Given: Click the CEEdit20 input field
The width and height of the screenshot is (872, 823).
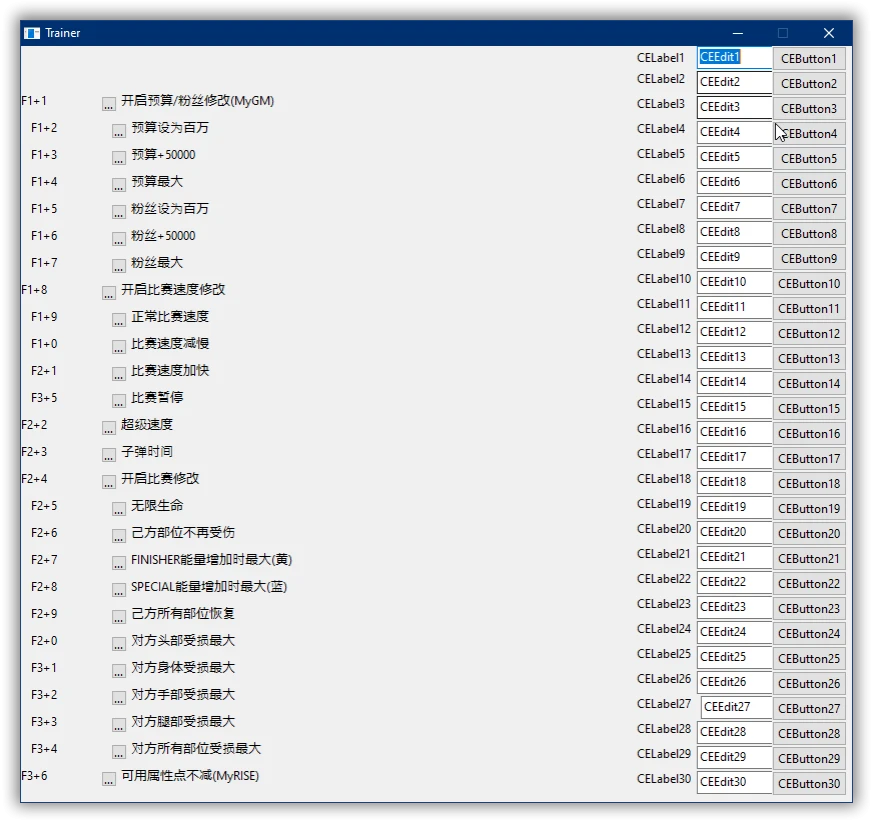Looking at the screenshot, I should click(x=735, y=533).
